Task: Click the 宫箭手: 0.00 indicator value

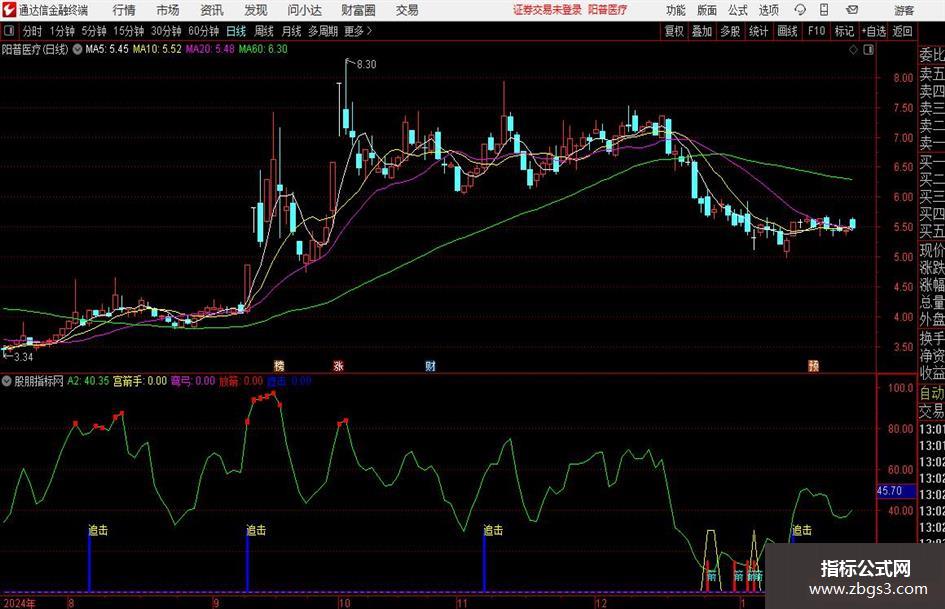Action: tap(140, 381)
